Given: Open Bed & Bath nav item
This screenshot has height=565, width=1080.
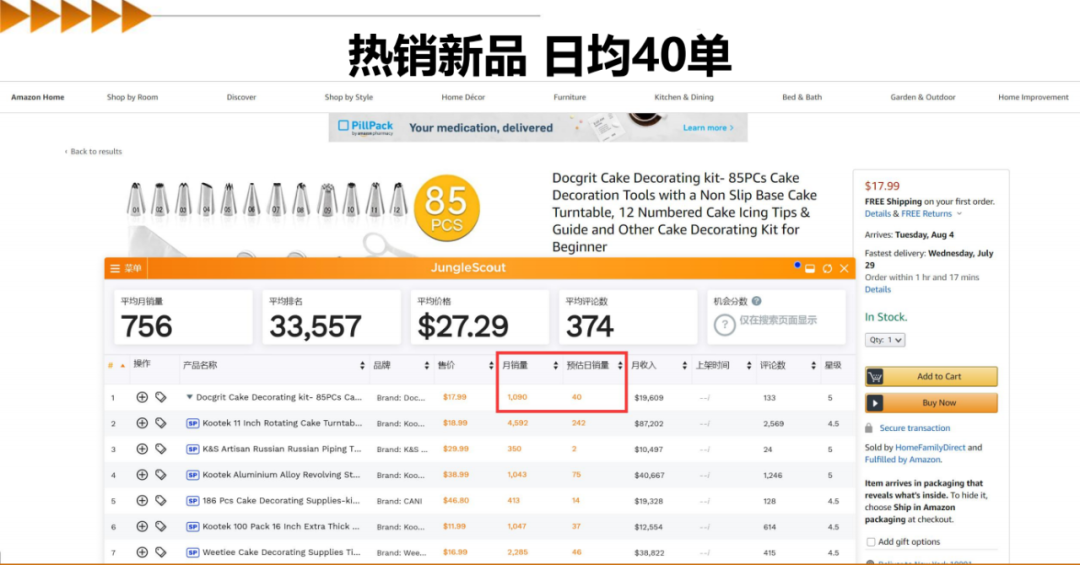Looking at the screenshot, I should tap(802, 97).
